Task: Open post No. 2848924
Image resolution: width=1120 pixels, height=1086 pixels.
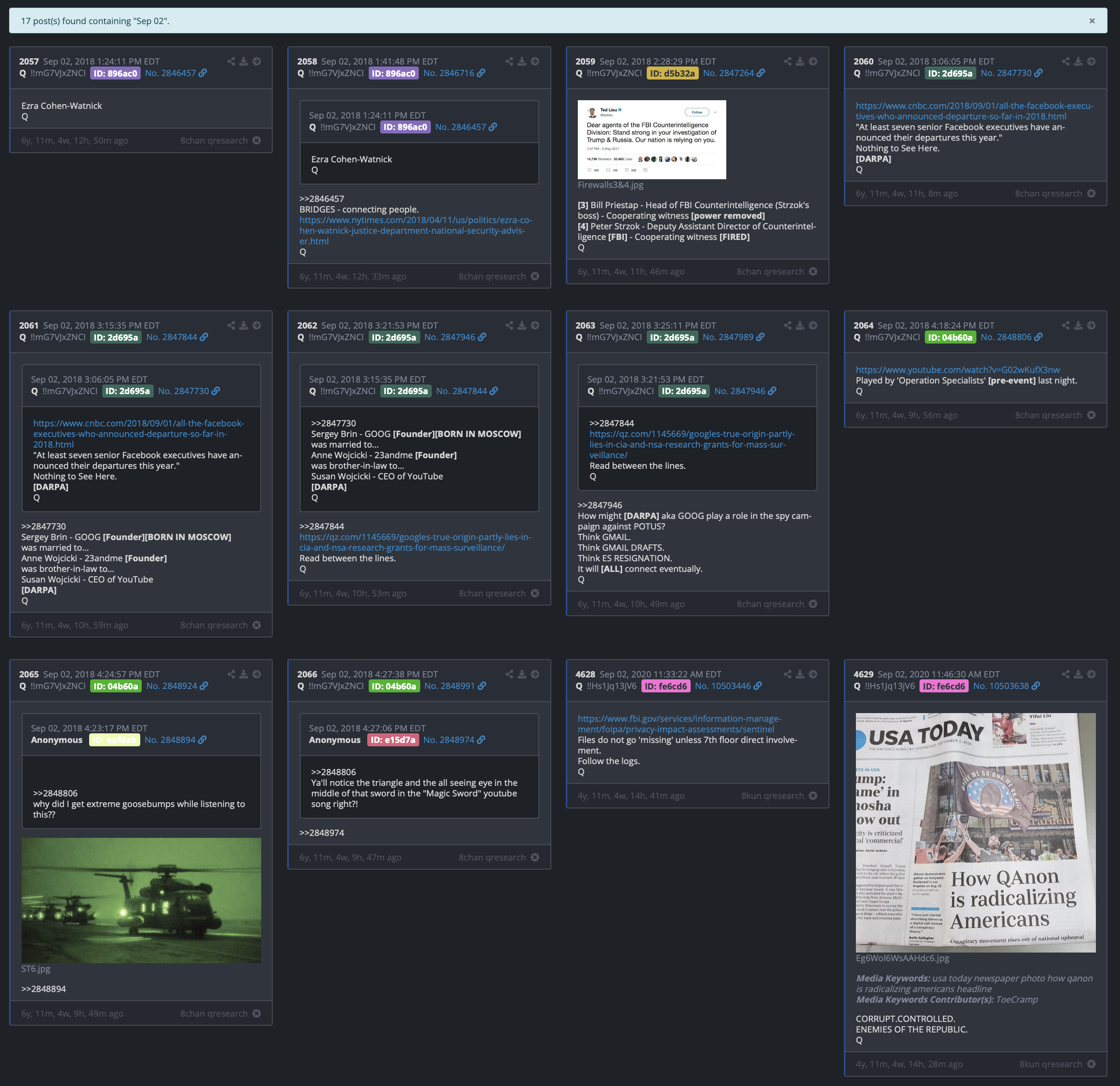Action: (x=172, y=686)
